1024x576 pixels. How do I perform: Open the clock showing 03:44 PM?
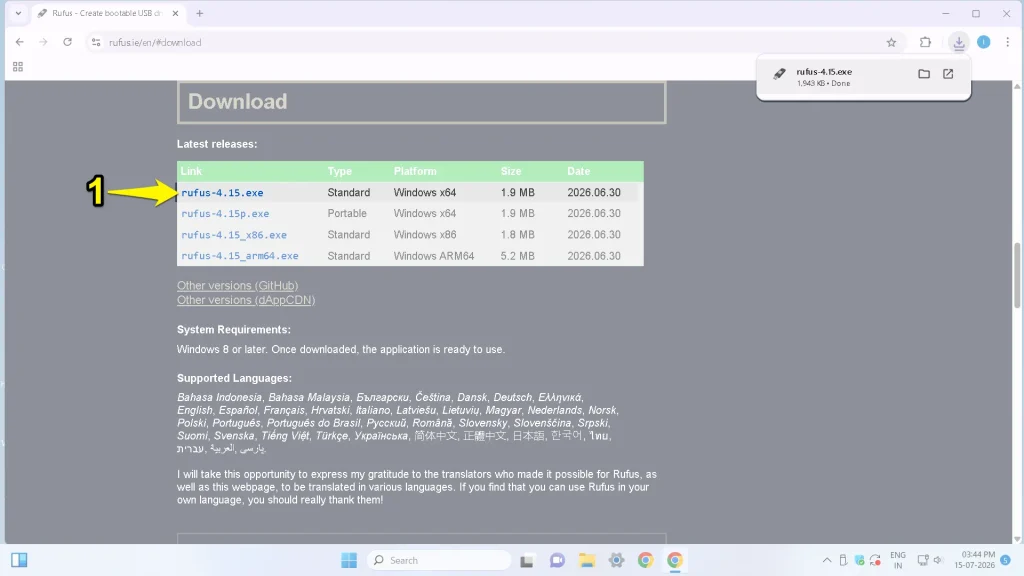[x=974, y=560]
